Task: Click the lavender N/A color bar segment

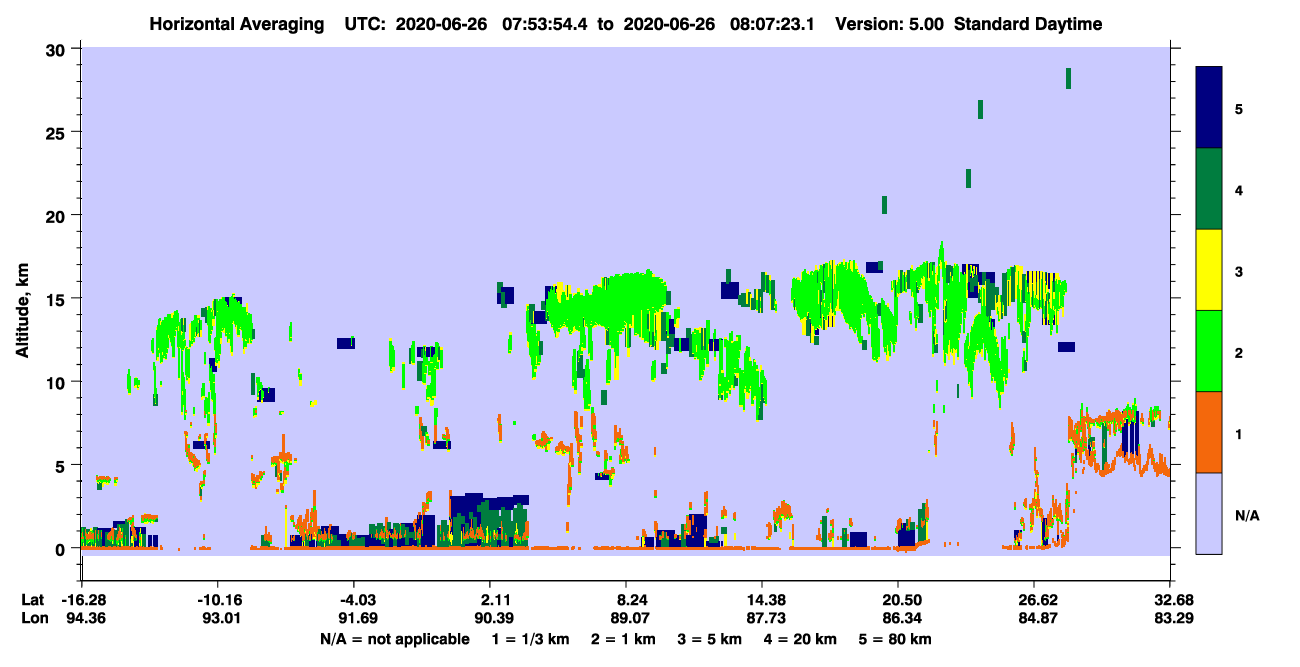Action: pyautogui.click(x=1209, y=513)
